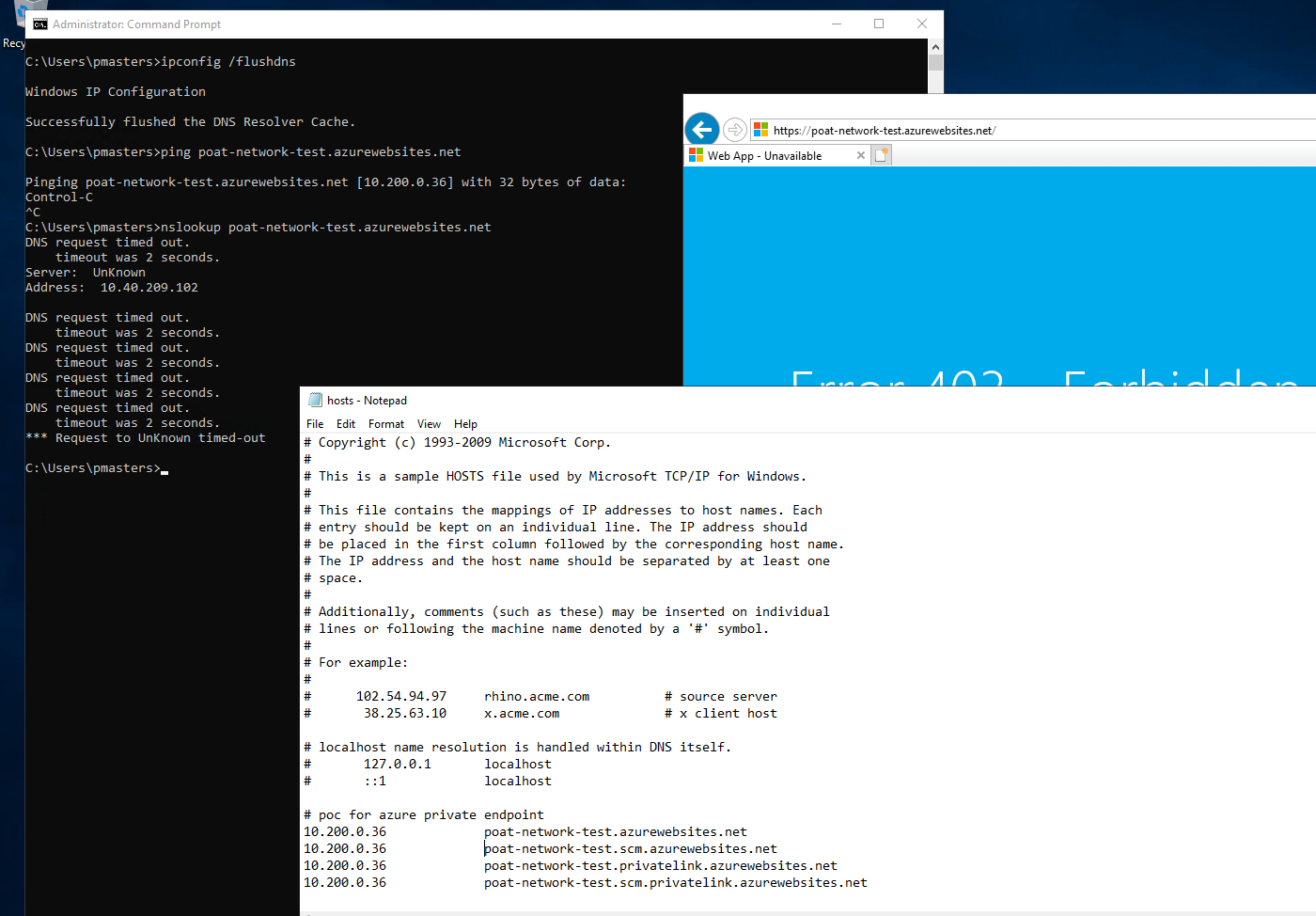The height and width of the screenshot is (916, 1316).
Task: Click the Microsoft logo on the browser tab
Action: click(696, 154)
